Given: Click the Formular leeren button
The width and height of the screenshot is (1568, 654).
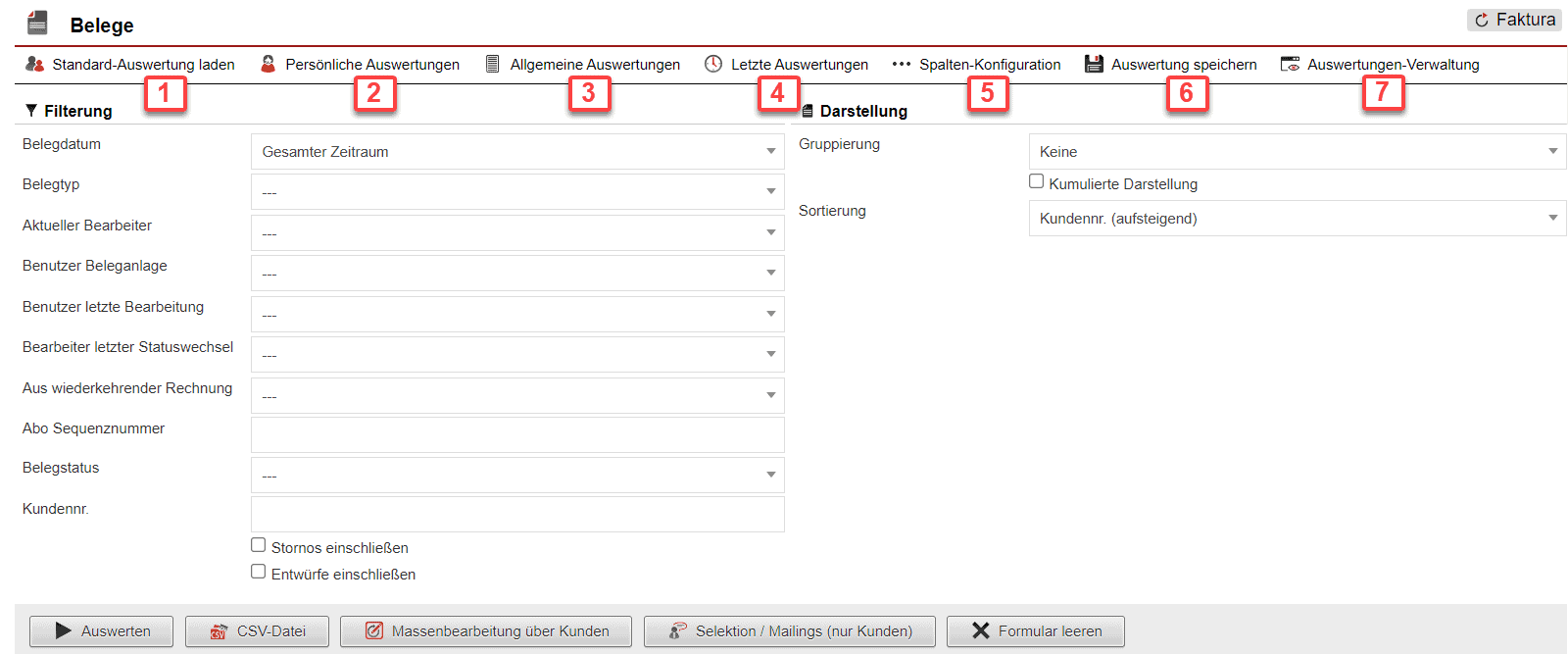Looking at the screenshot, I should click(1035, 631).
